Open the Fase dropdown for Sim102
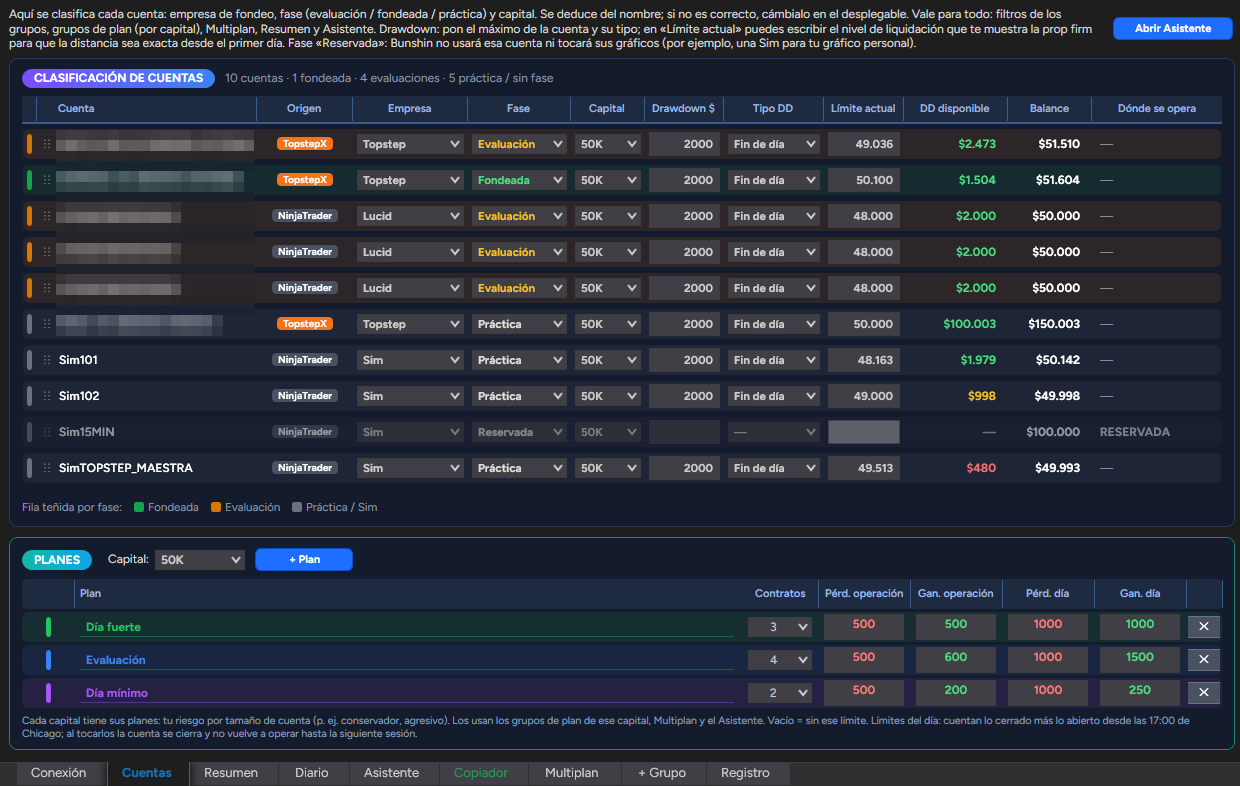 point(519,396)
